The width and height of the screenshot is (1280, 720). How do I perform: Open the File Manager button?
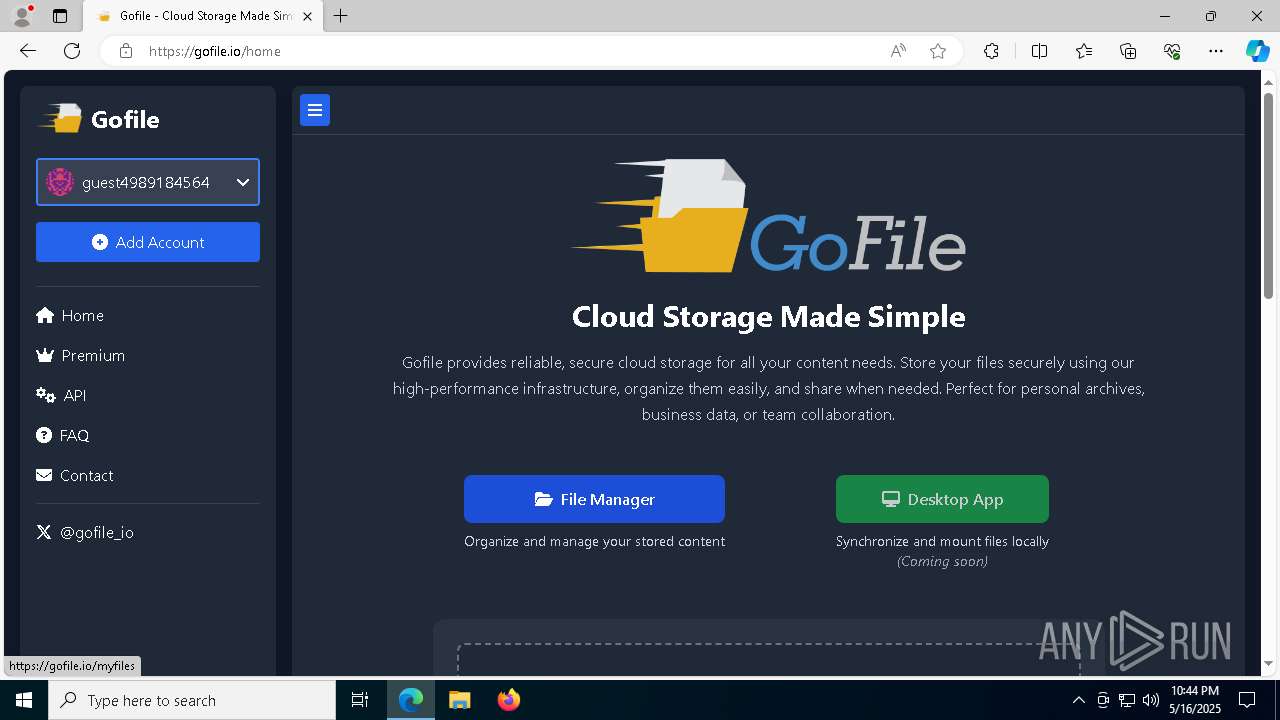(594, 499)
